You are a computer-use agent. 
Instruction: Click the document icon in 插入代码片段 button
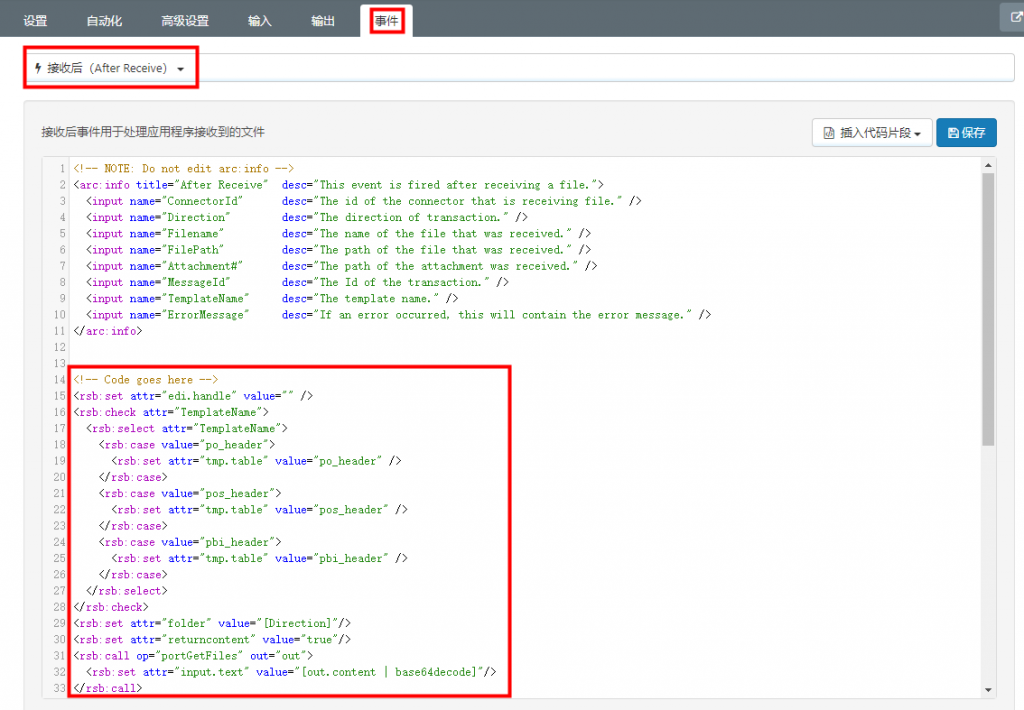pyautogui.click(x=829, y=133)
